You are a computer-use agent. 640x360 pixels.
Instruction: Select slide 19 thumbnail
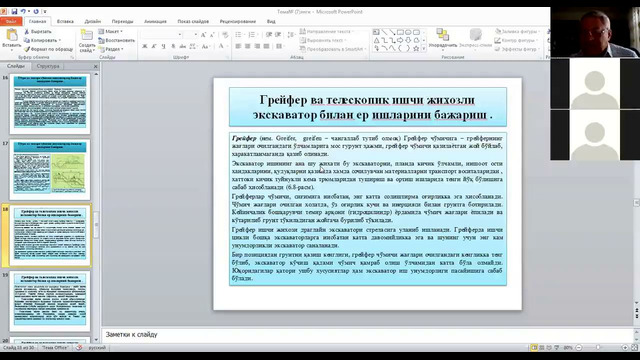pyautogui.click(x=50, y=301)
